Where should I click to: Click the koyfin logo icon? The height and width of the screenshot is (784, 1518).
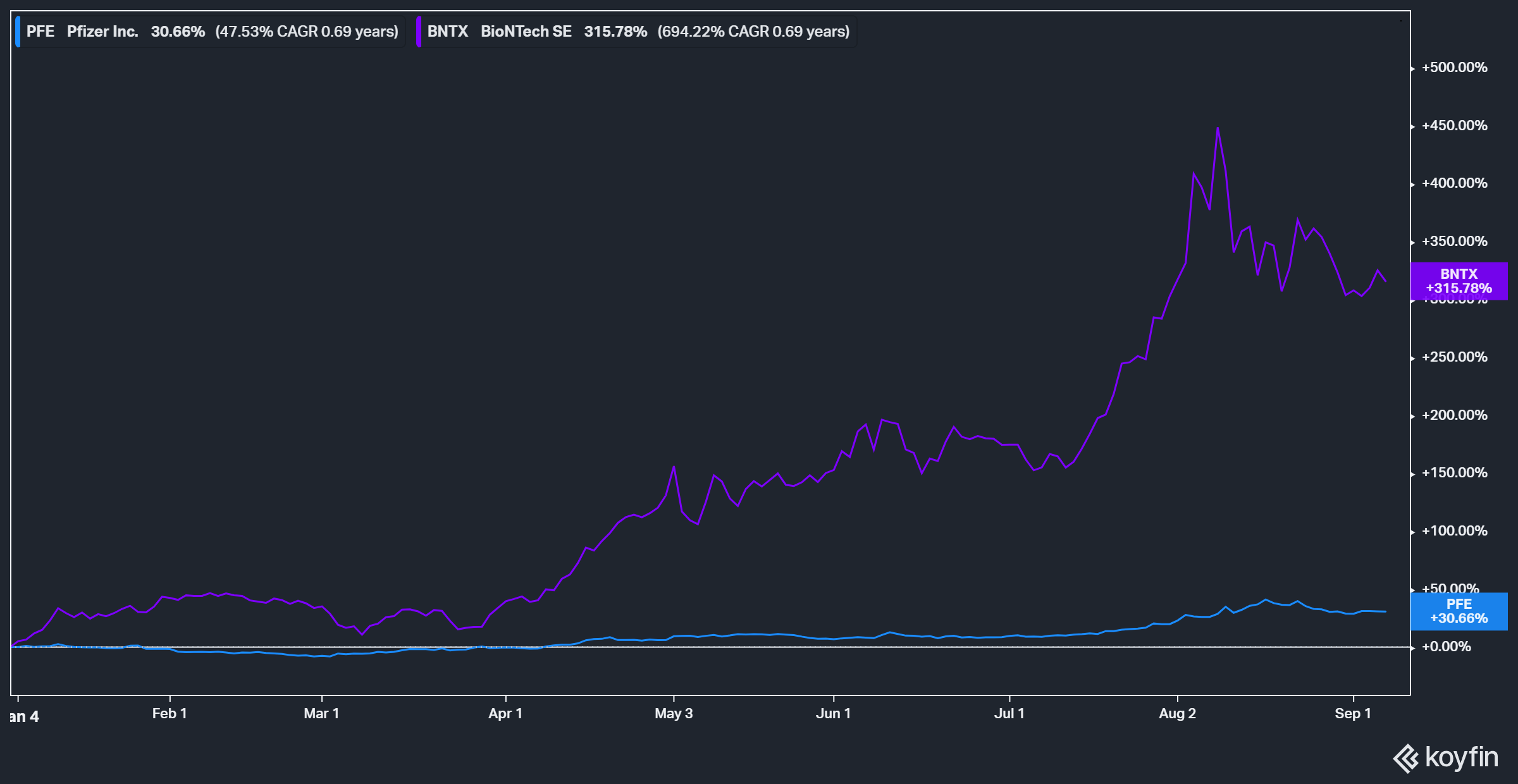1406,758
